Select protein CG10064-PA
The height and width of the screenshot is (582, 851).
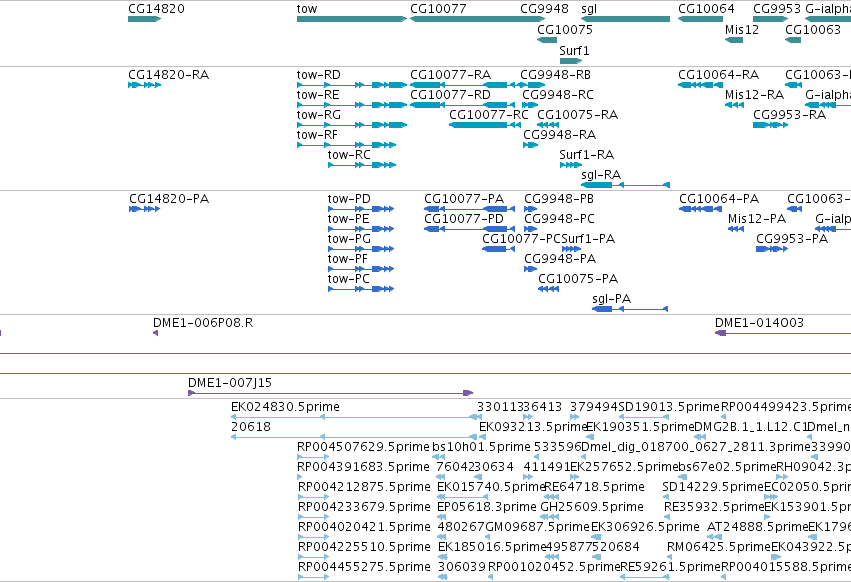[x=700, y=209]
